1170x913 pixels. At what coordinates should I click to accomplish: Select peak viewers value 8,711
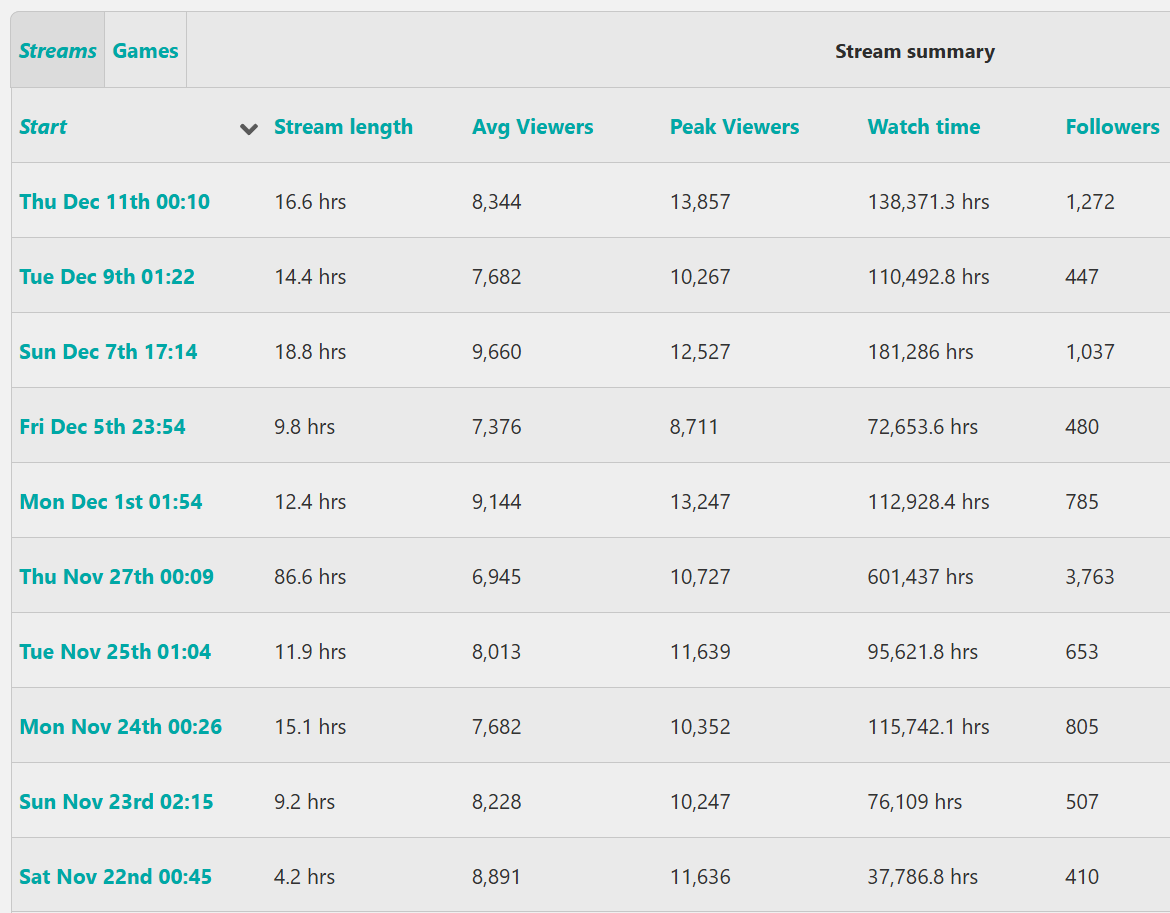694,427
